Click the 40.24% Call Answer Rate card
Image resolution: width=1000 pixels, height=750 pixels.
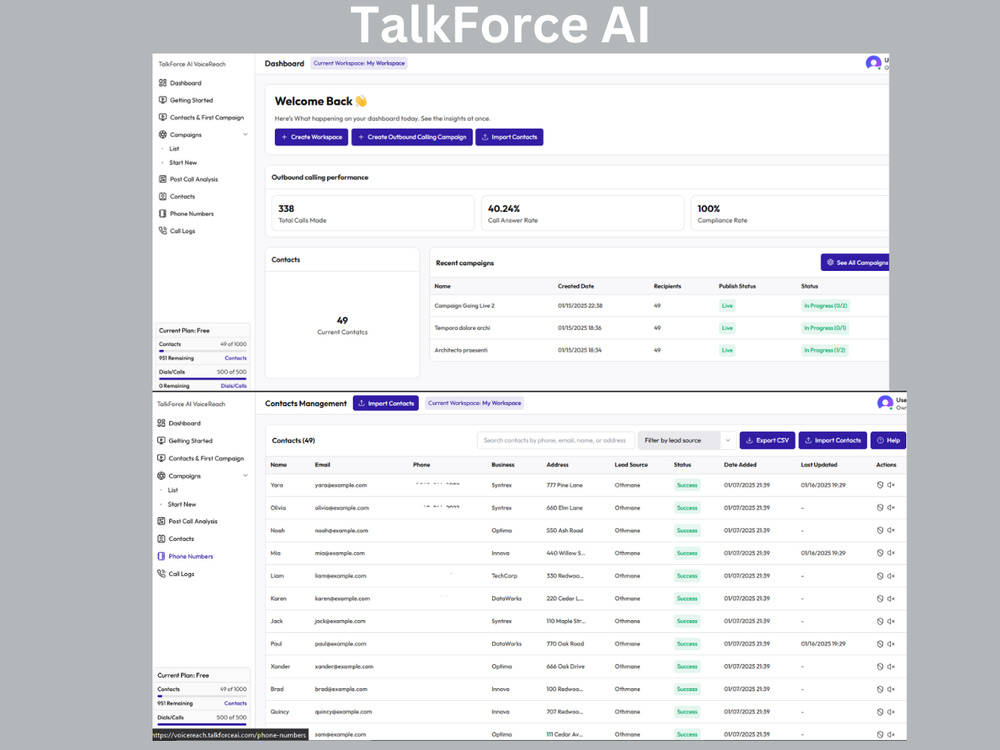pyautogui.click(x=582, y=213)
